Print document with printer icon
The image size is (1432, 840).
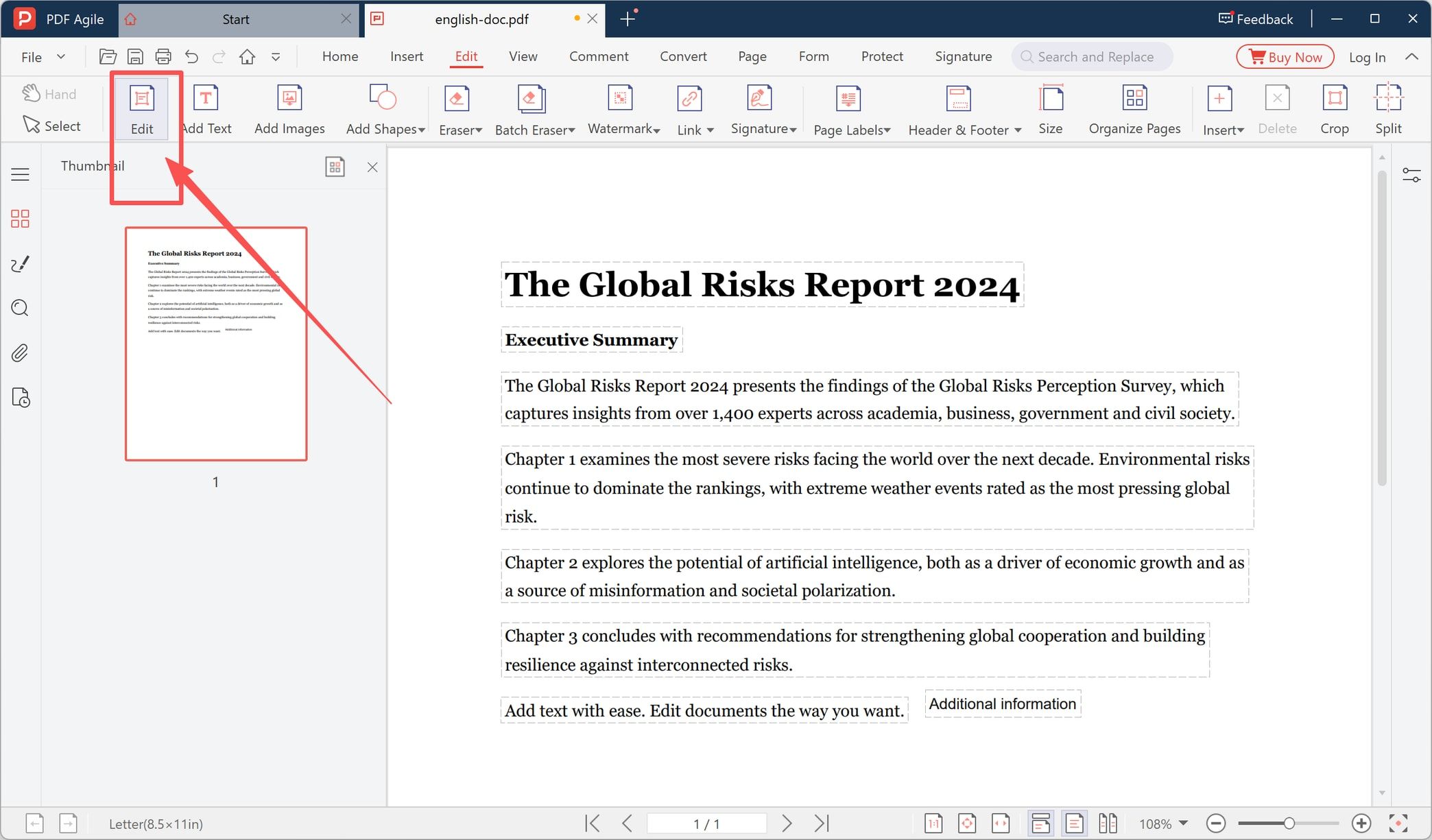click(163, 57)
